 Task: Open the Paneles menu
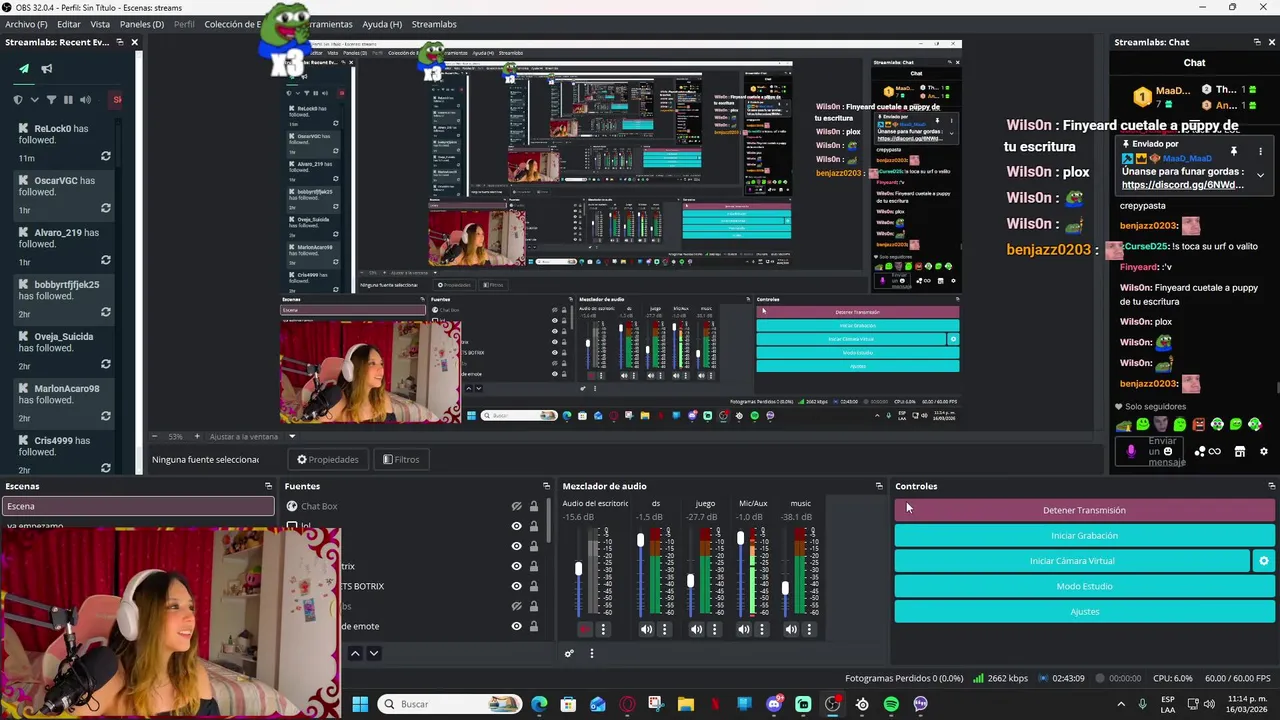tap(141, 24)
